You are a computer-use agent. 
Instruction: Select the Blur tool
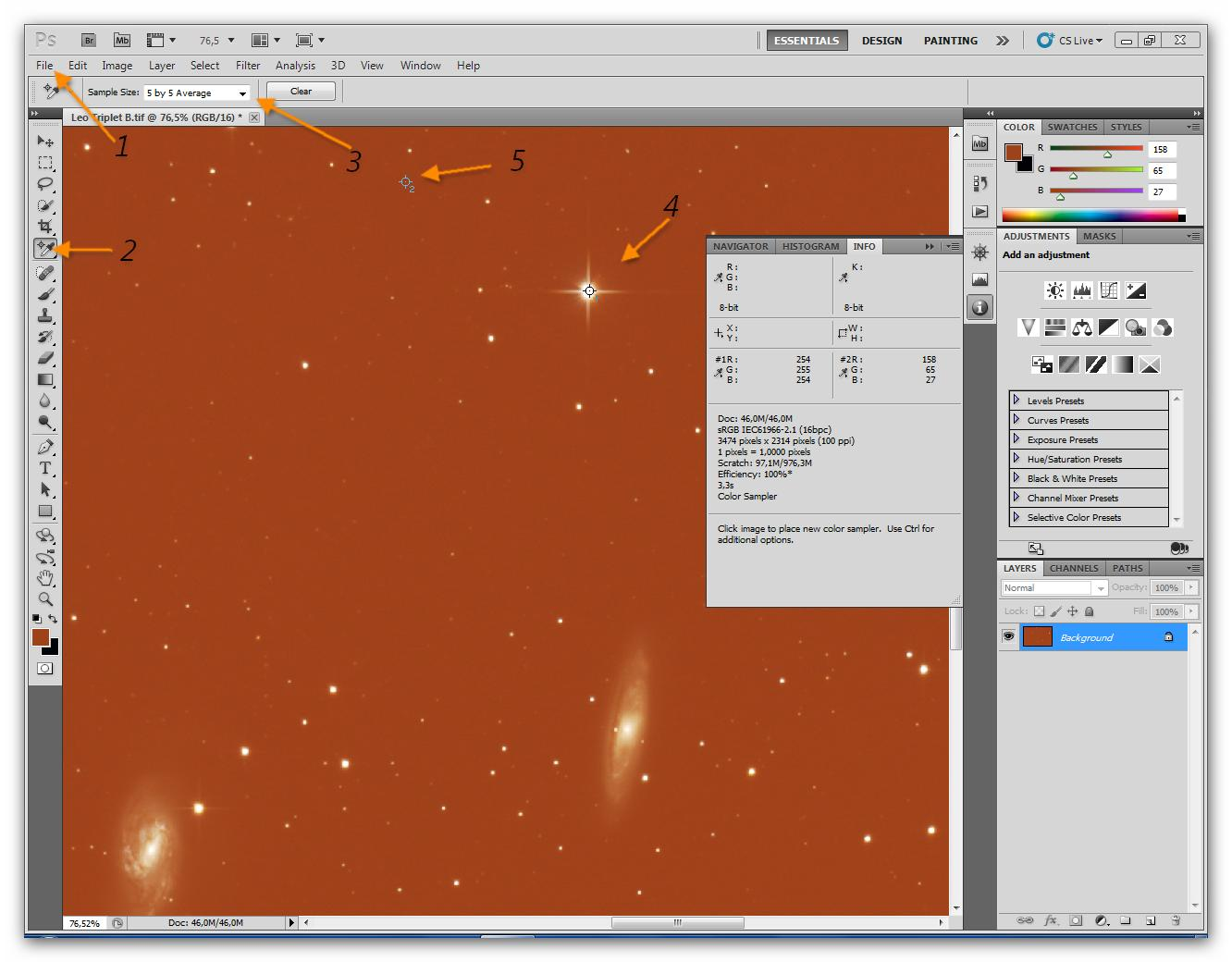44,401
